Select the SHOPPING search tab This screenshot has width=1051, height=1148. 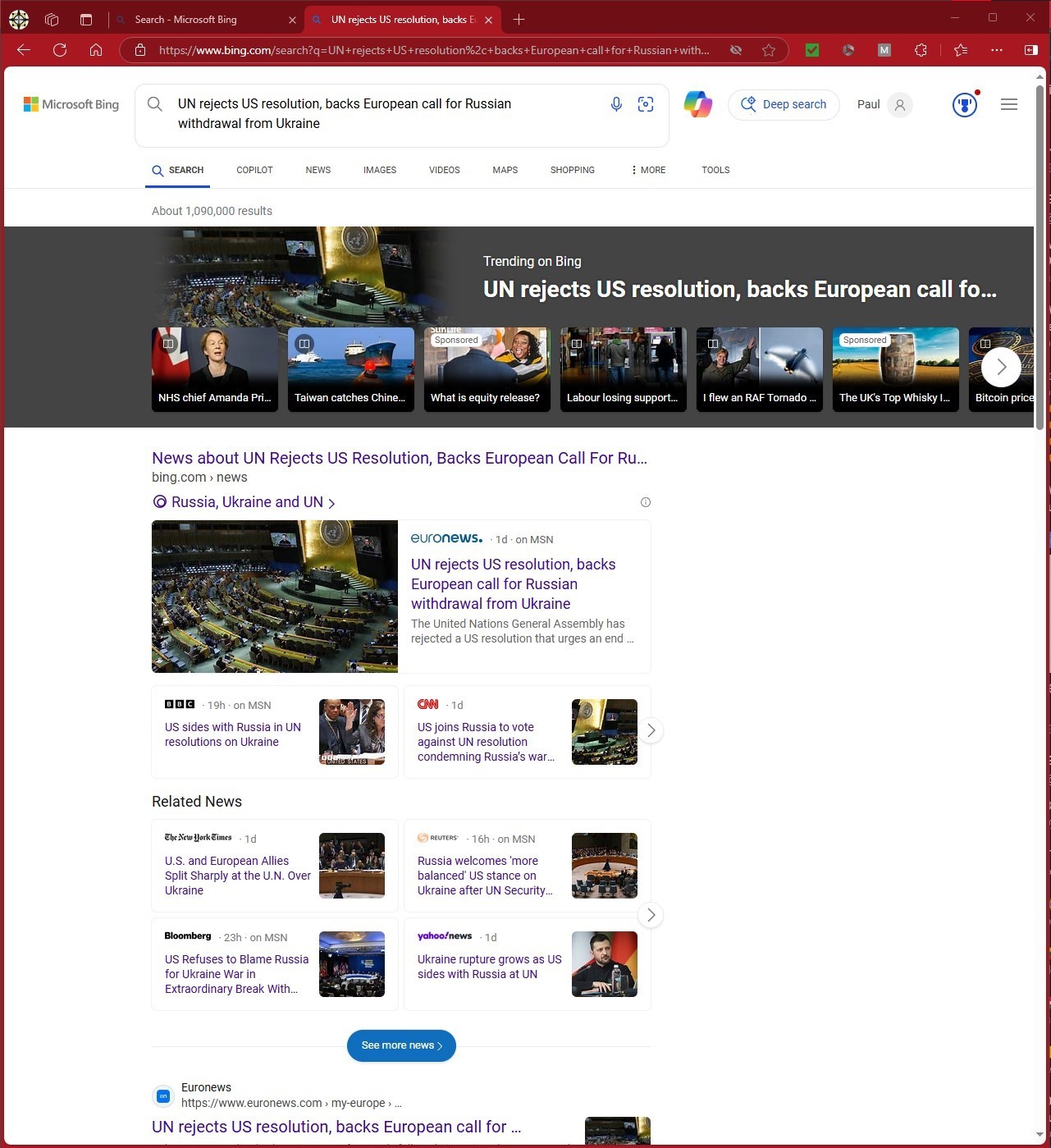coord(573,170)
